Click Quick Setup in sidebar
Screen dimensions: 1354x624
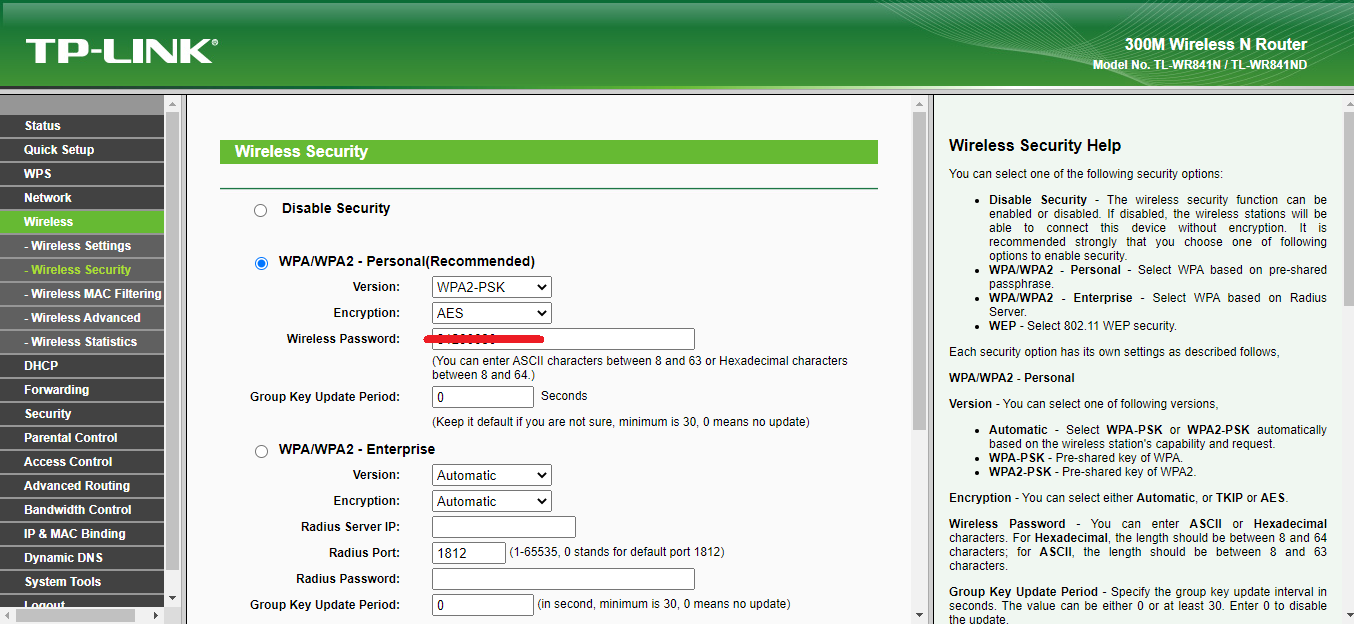[59, 150]
